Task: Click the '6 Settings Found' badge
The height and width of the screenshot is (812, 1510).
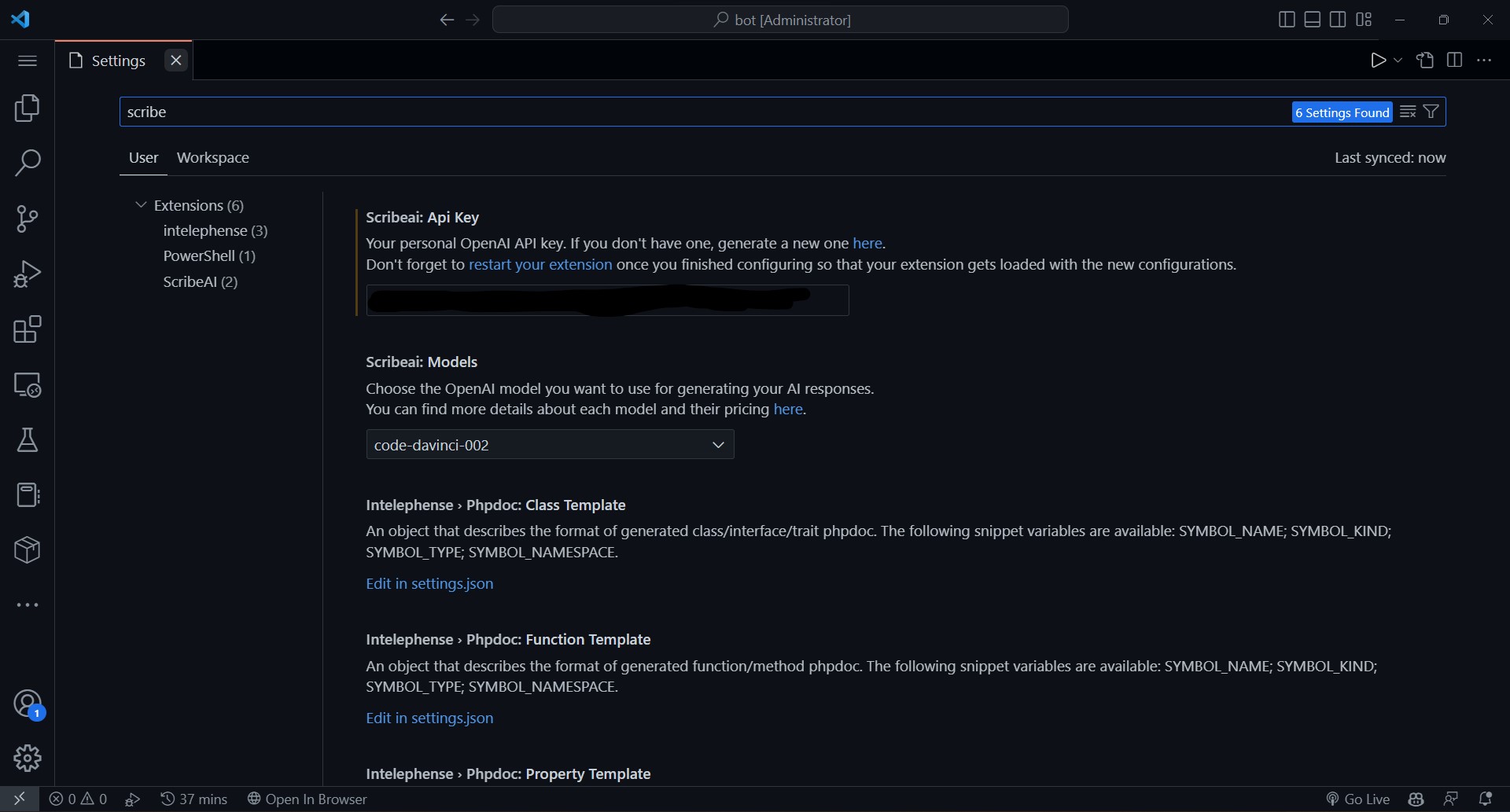Action: tap(1342, 112)
